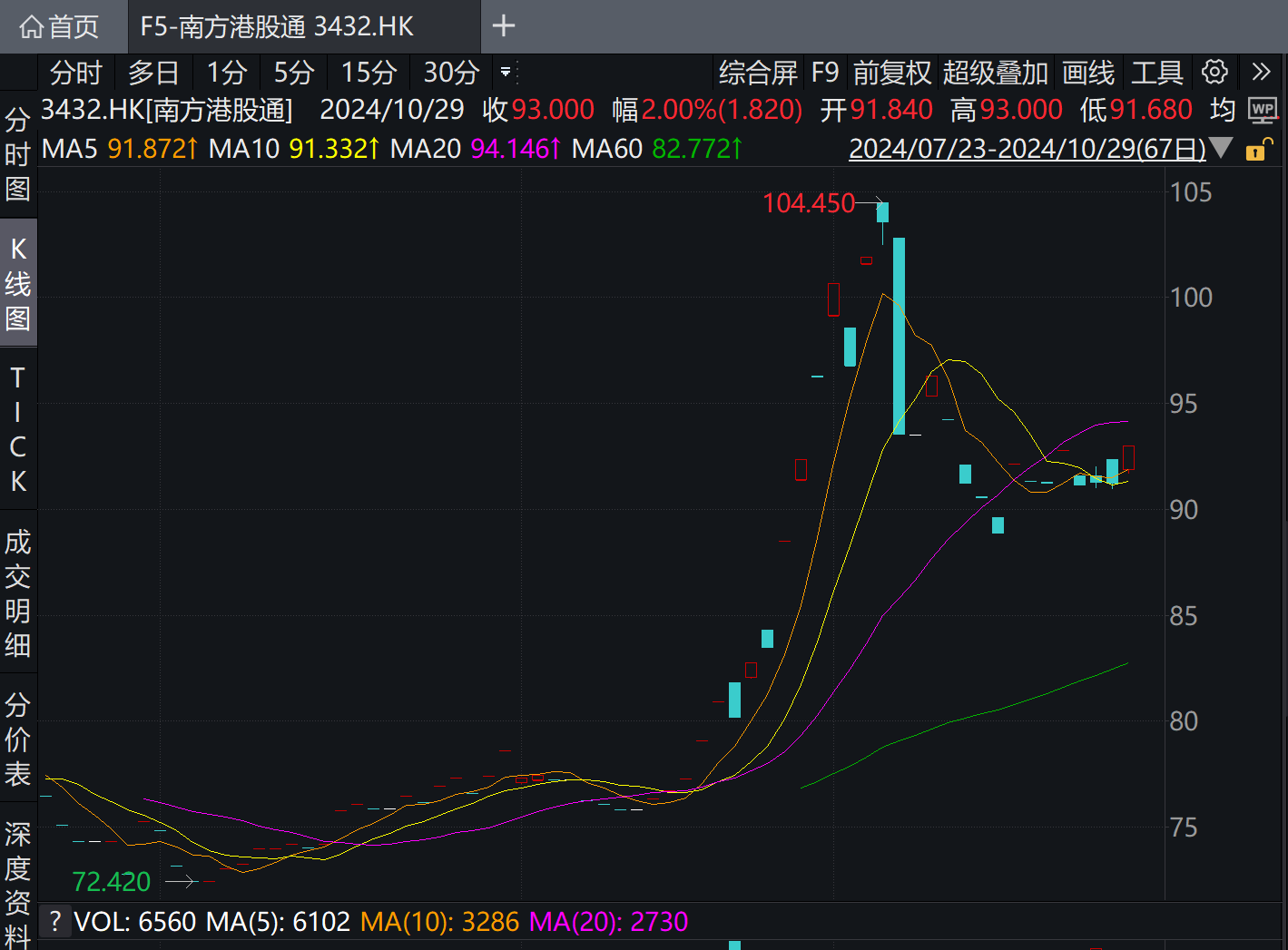Click the lock icon beside the date range
The height and width of the screenshot is (950, 1288).
(x=1258, y=150)
